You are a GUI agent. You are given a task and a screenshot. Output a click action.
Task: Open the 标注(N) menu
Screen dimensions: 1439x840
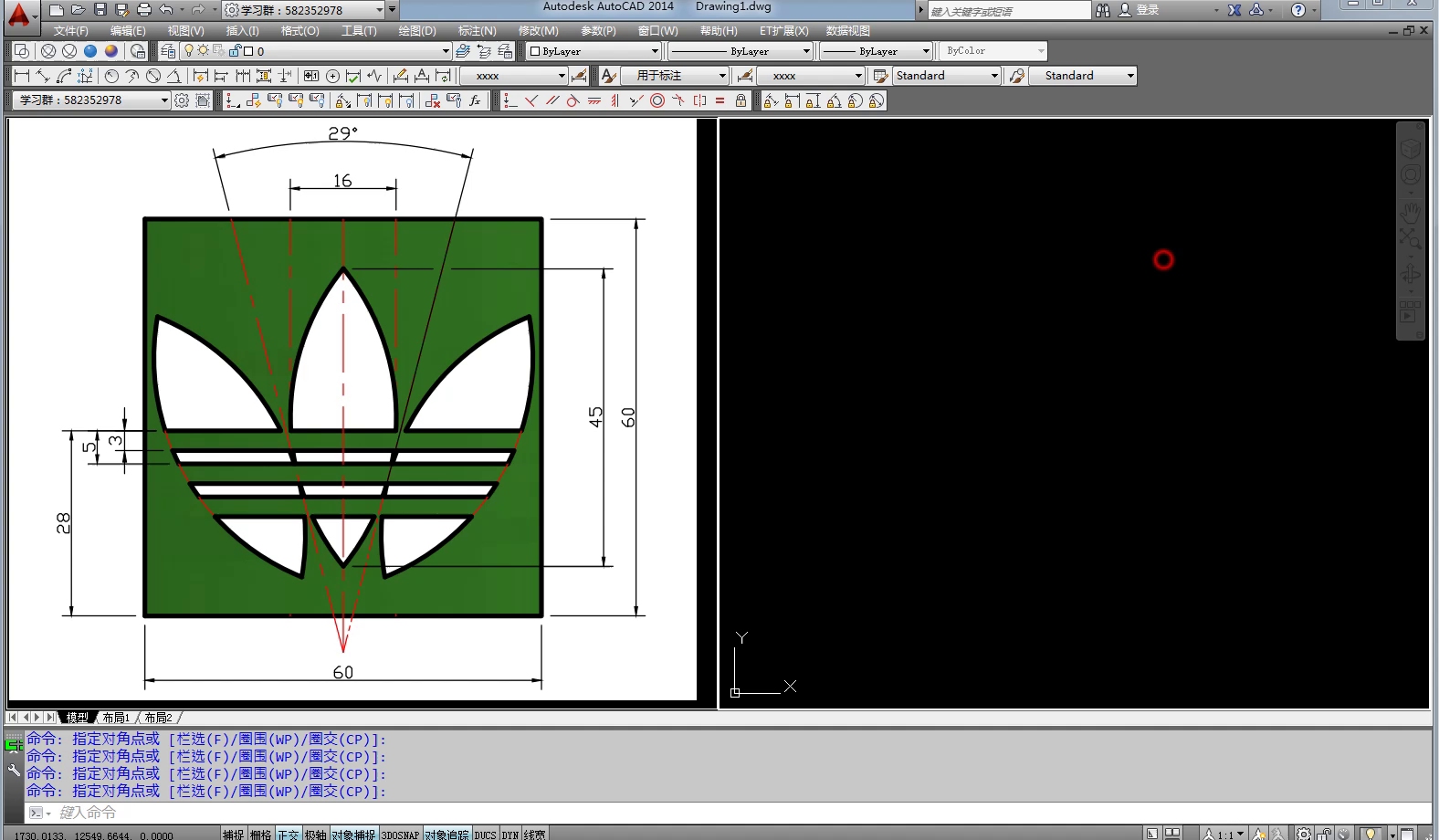coord(478,31)
